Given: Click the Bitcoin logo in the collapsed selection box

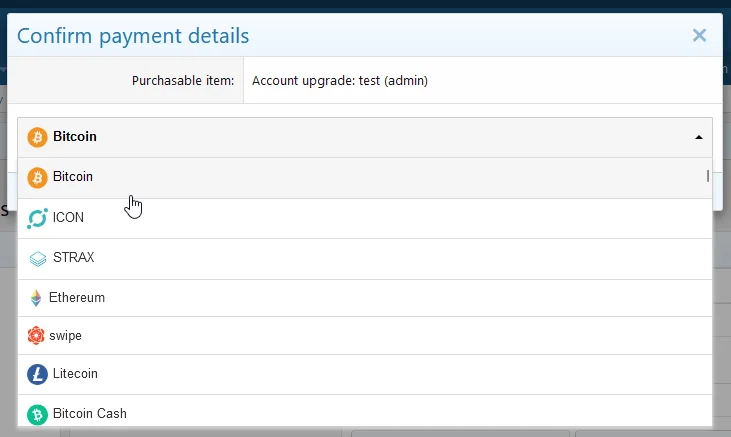Looking at the screenshot, I should click(38, 137).
